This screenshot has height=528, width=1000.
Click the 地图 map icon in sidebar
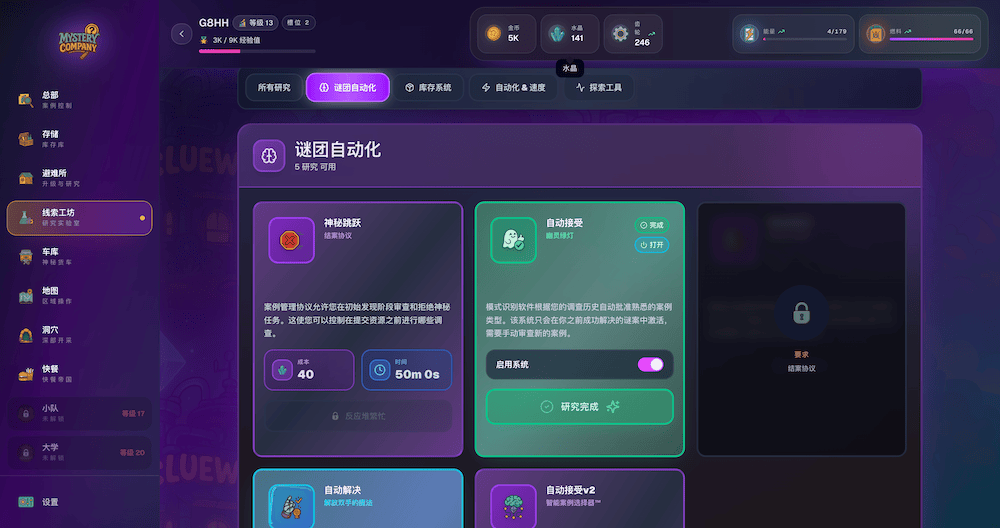pyautogui.click(x=26, y=295)
